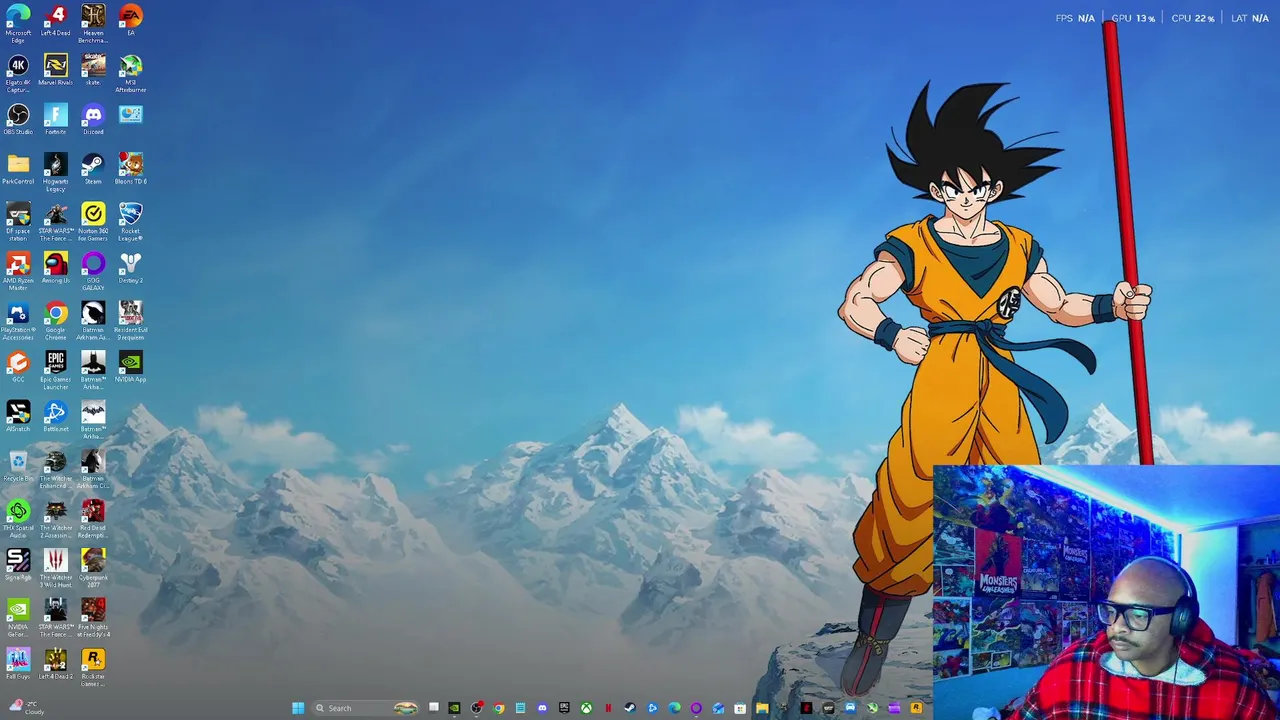This screenshot has height=720, width=1280.
Task: Launch Fall Guys desktop shortcut
Action: (x=18, y=664)
